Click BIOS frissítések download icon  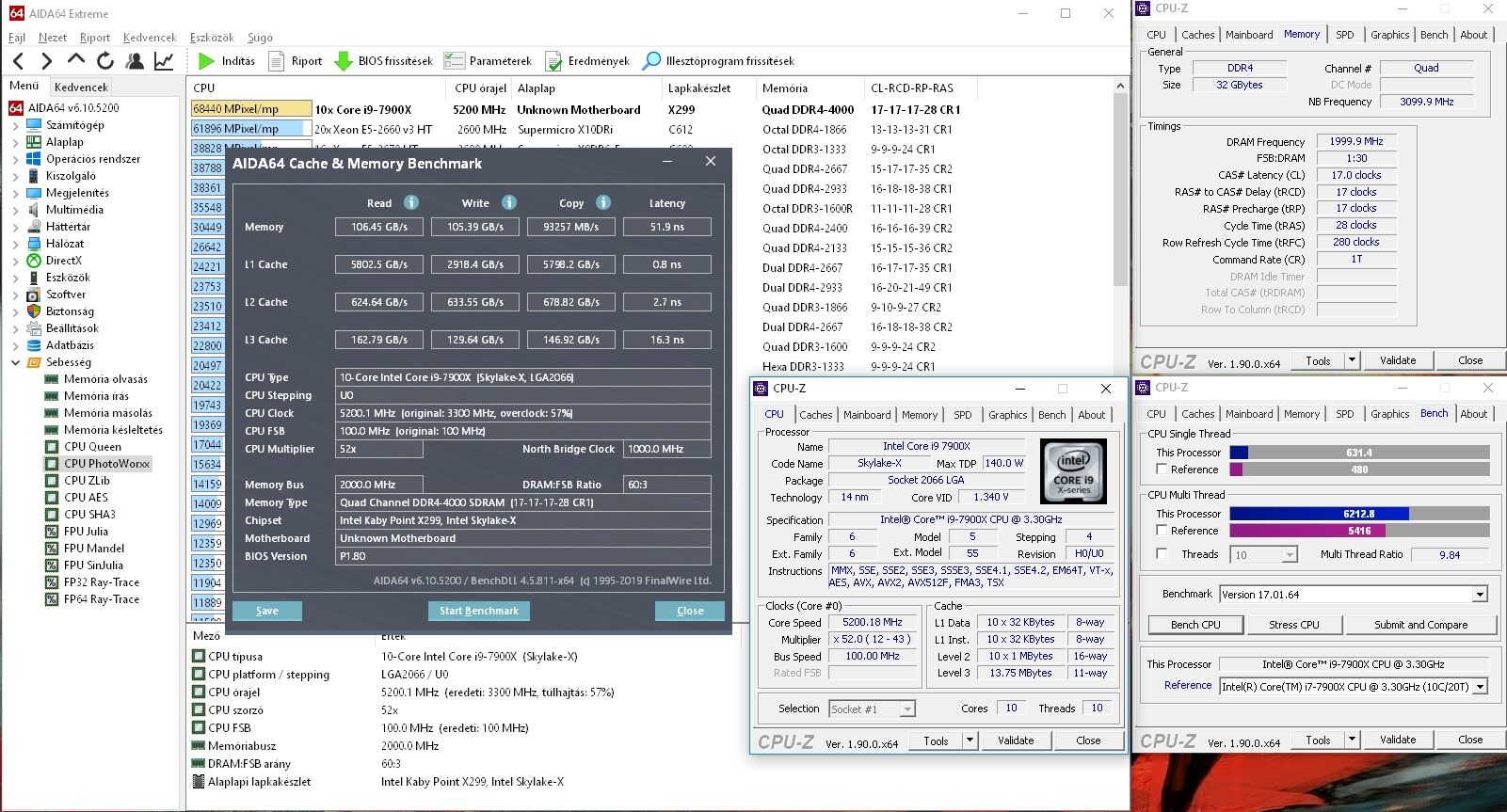345,61
